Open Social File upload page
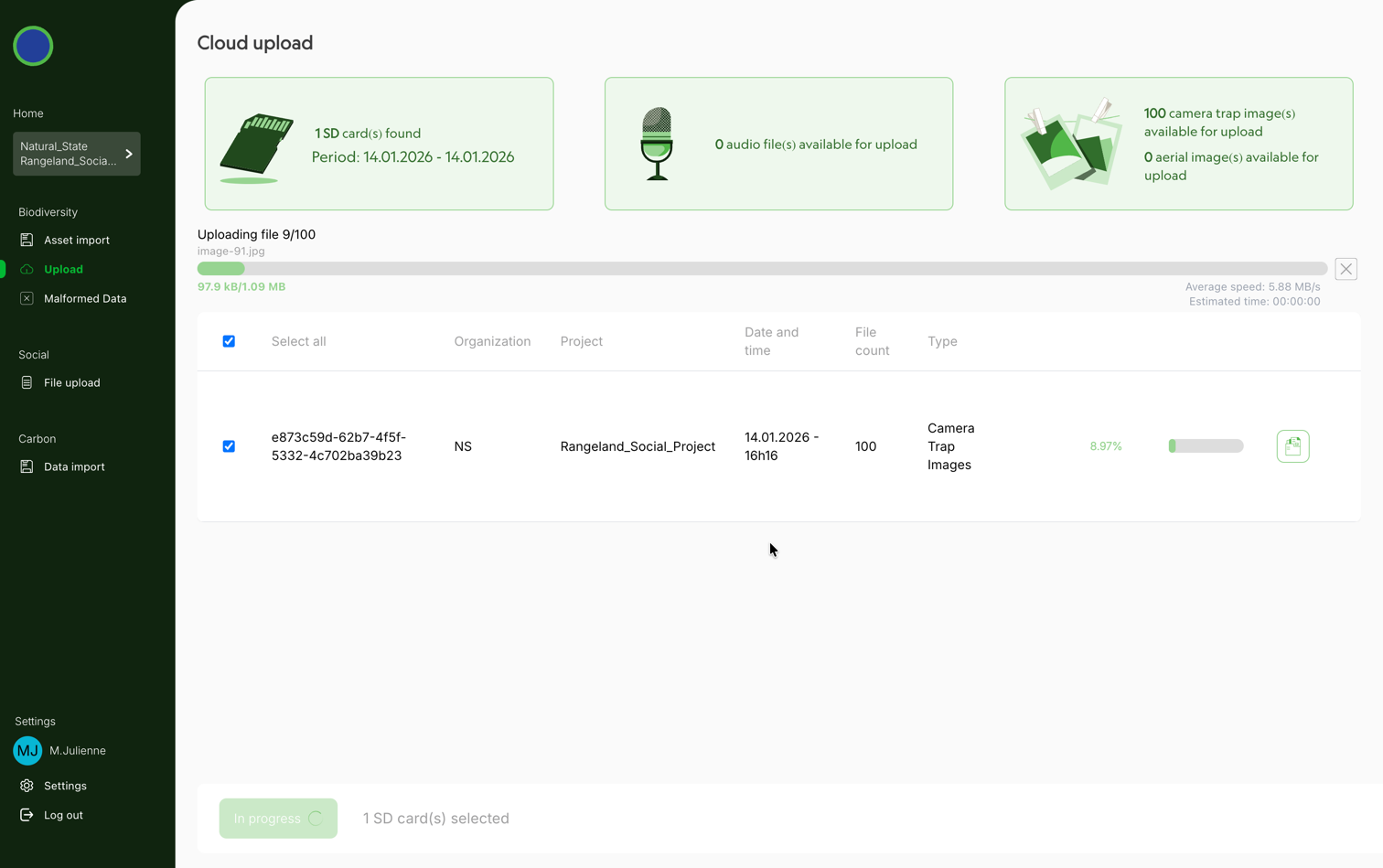Image resolution: width=1383 pixels, height=868 pixels. point(72,382)
